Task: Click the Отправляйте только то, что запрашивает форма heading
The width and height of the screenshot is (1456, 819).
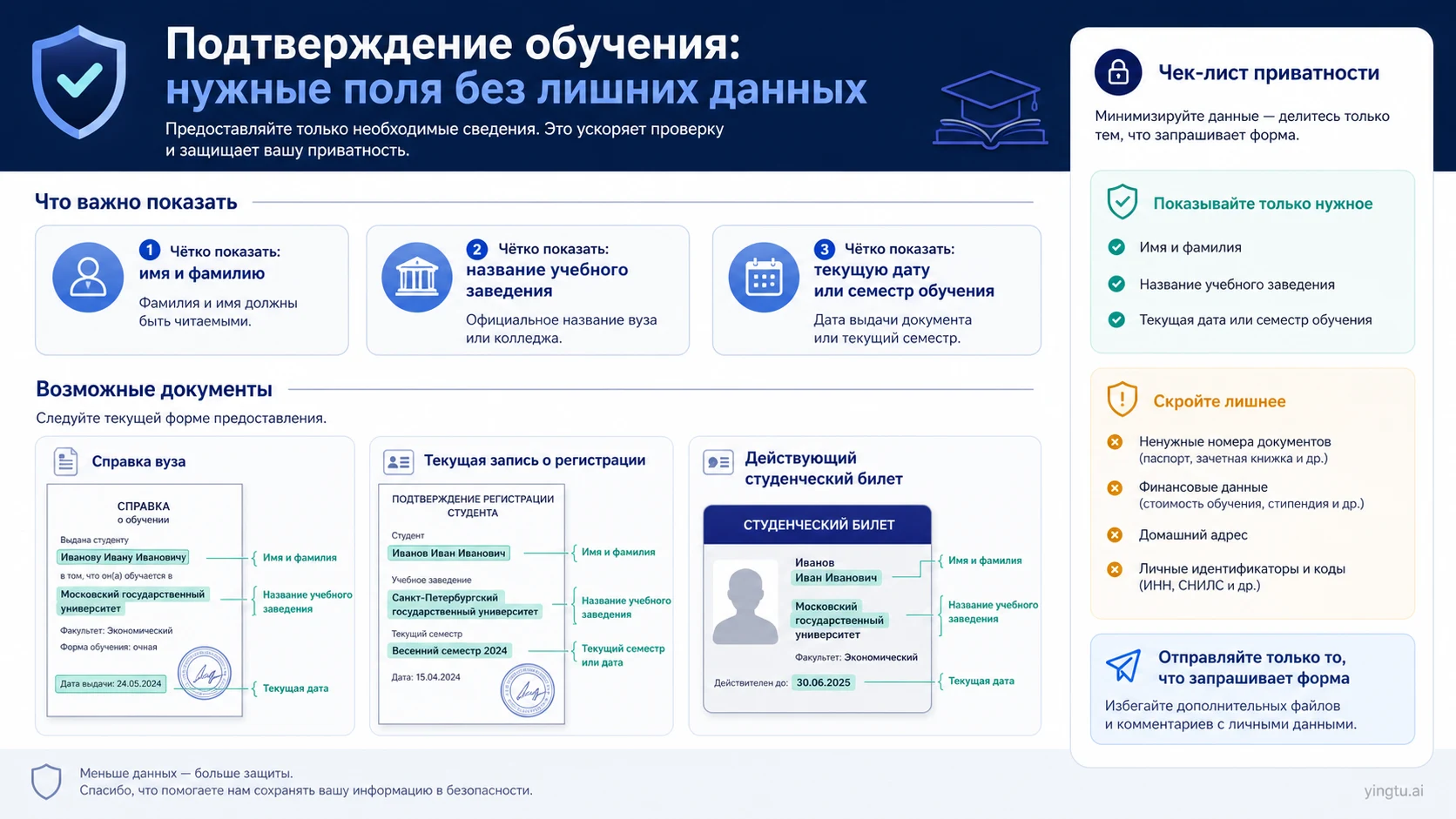Action: pyautogui.click(x=1253, y=668)
